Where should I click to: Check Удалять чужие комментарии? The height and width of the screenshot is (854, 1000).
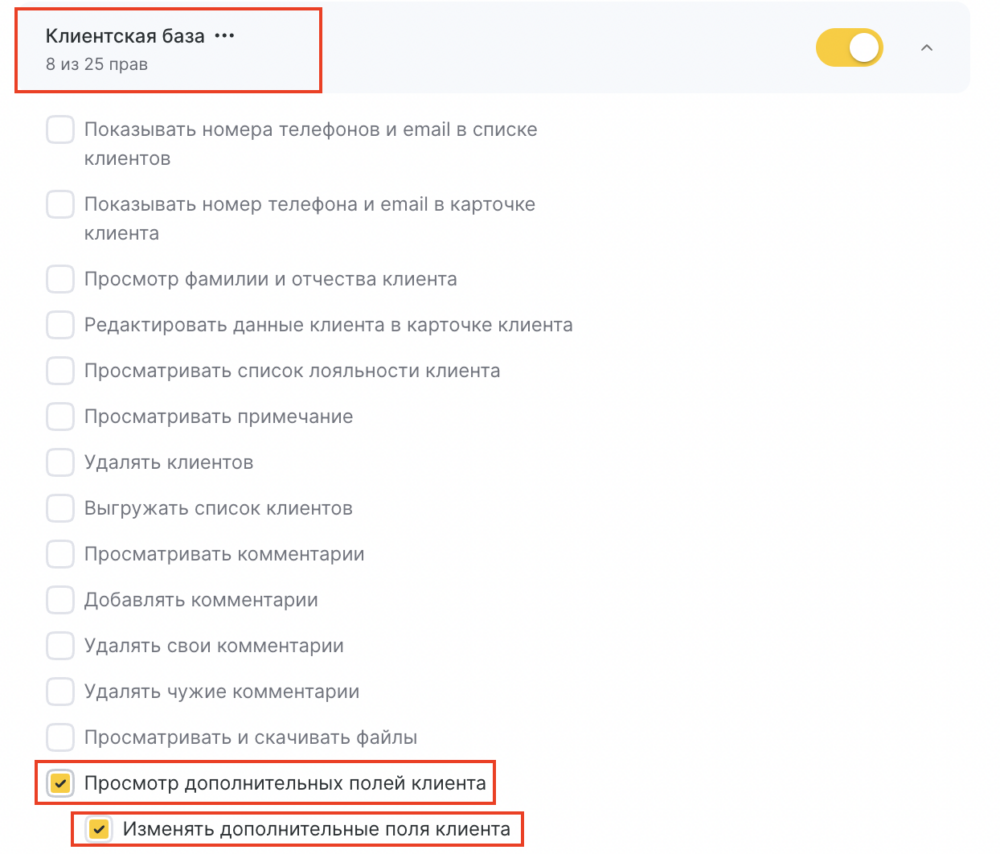(x=60, y=691)
